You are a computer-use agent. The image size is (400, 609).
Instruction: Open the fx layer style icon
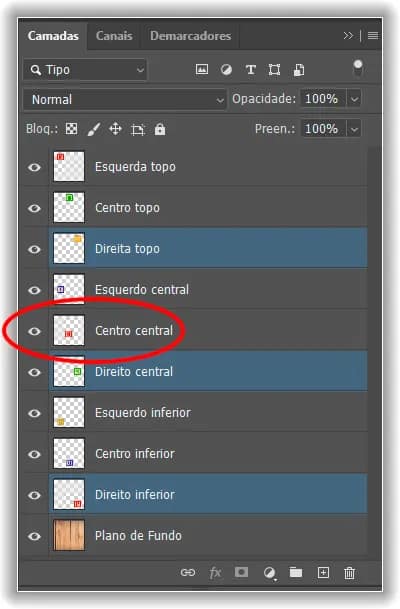215,572
